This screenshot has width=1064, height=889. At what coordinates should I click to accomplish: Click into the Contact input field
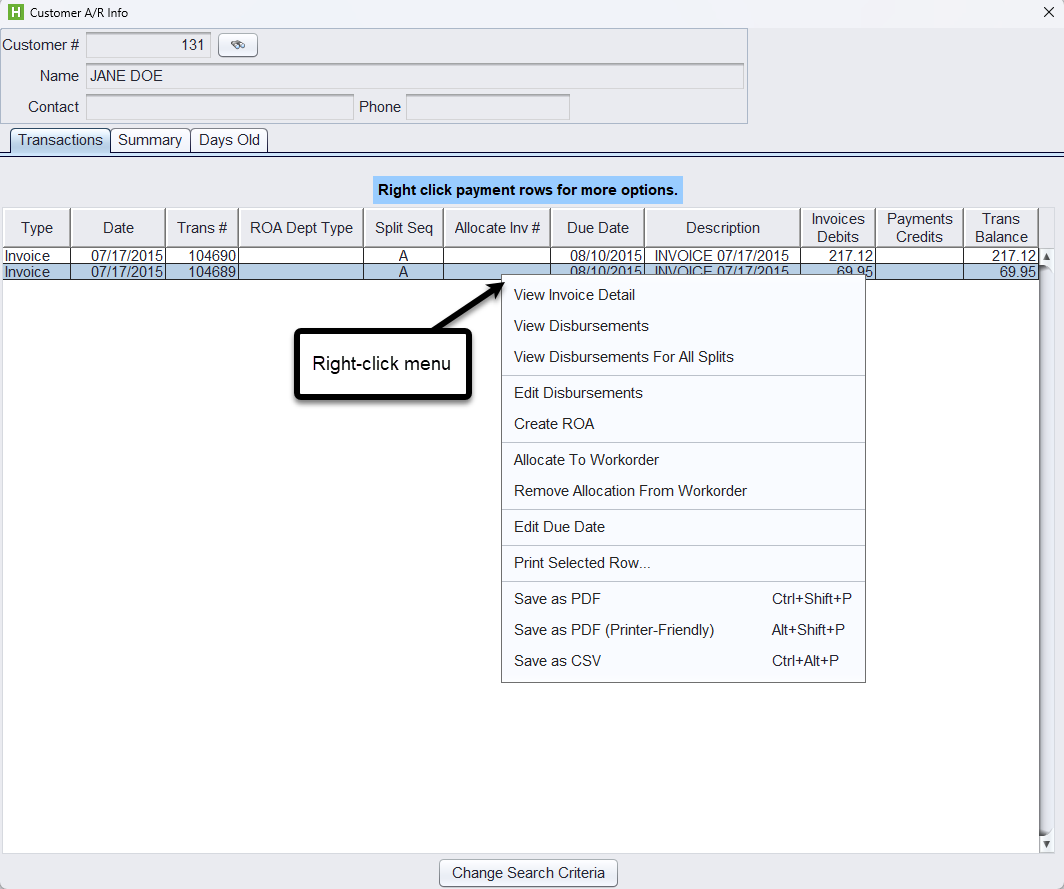[219, 107]
